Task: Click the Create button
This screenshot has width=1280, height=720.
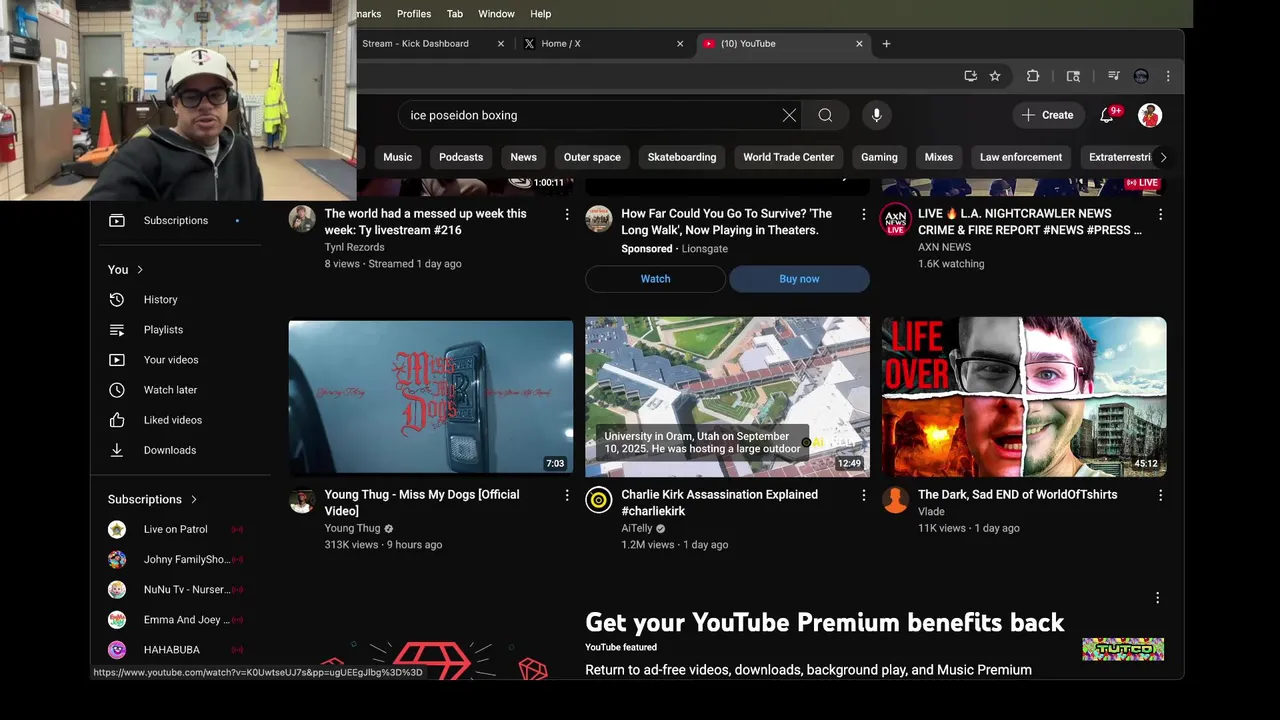Action: 1047,115
